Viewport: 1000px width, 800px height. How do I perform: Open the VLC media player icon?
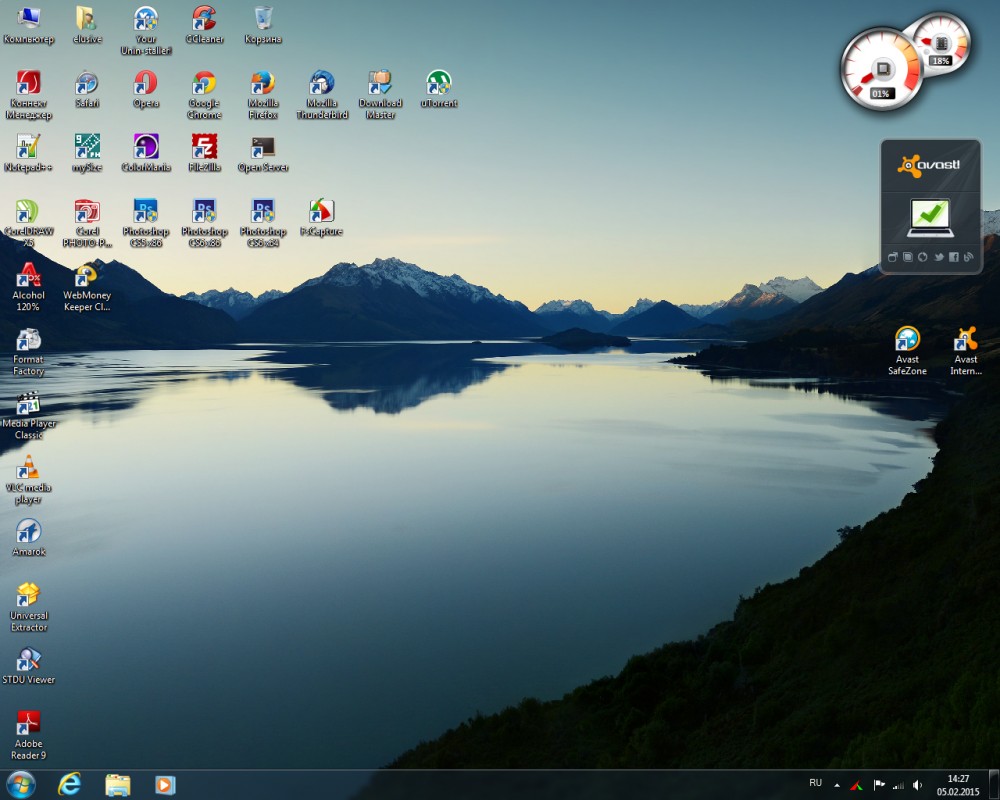coord(28,469)
